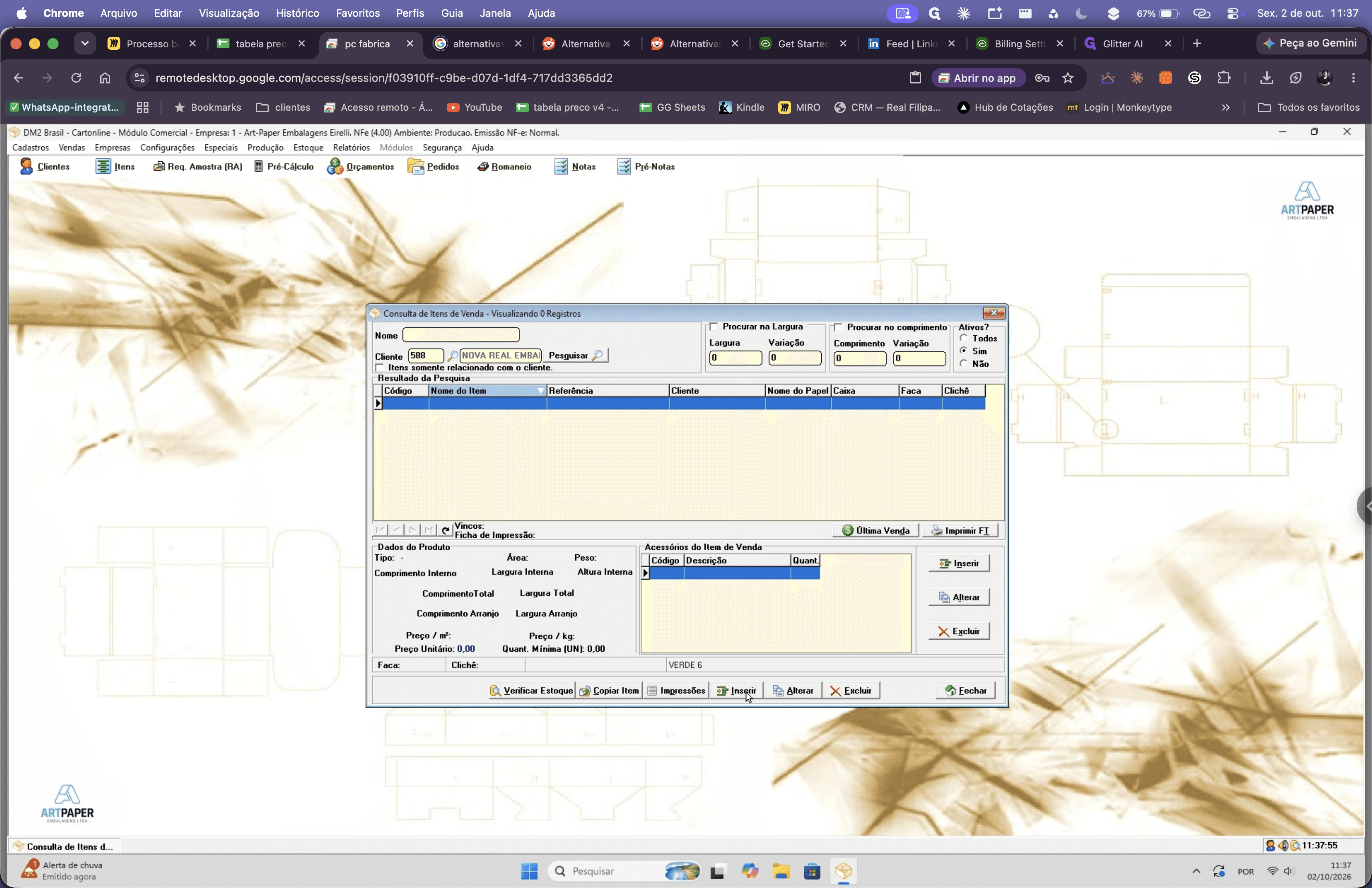Open Relatórios menu

(x=351, y=148)
